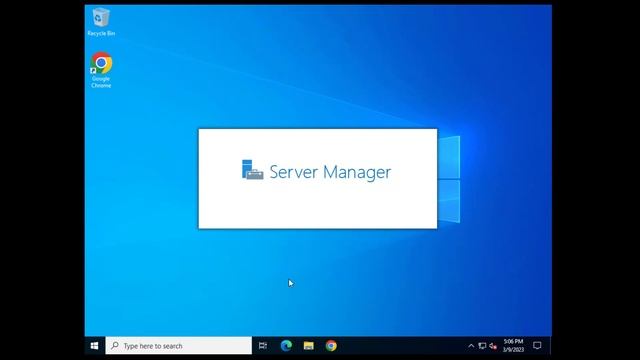Open Task View from the taskbar
Screen dimensions: 640x360
[263, 346]
